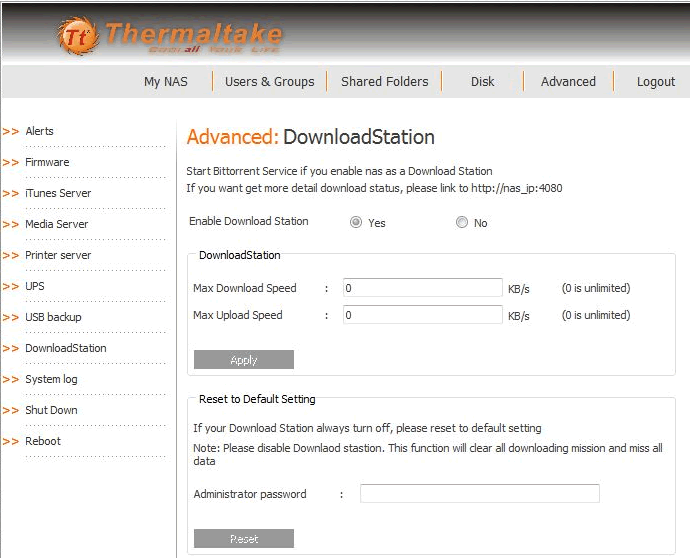Click the arrows icon beside Shut Down
The image size is (690, 558).
pos(11,411)
